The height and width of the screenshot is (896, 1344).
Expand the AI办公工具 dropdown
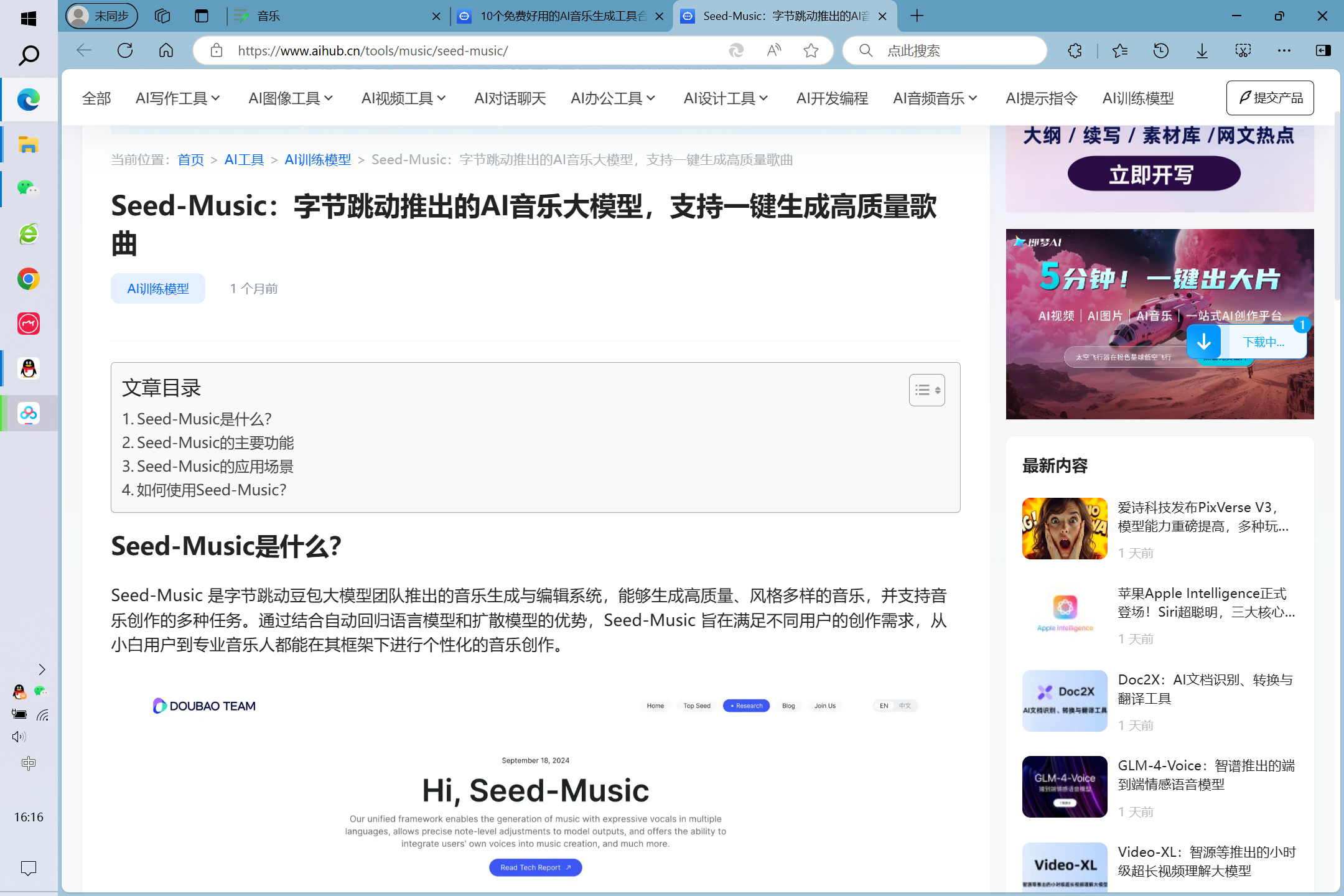point(615,98)
